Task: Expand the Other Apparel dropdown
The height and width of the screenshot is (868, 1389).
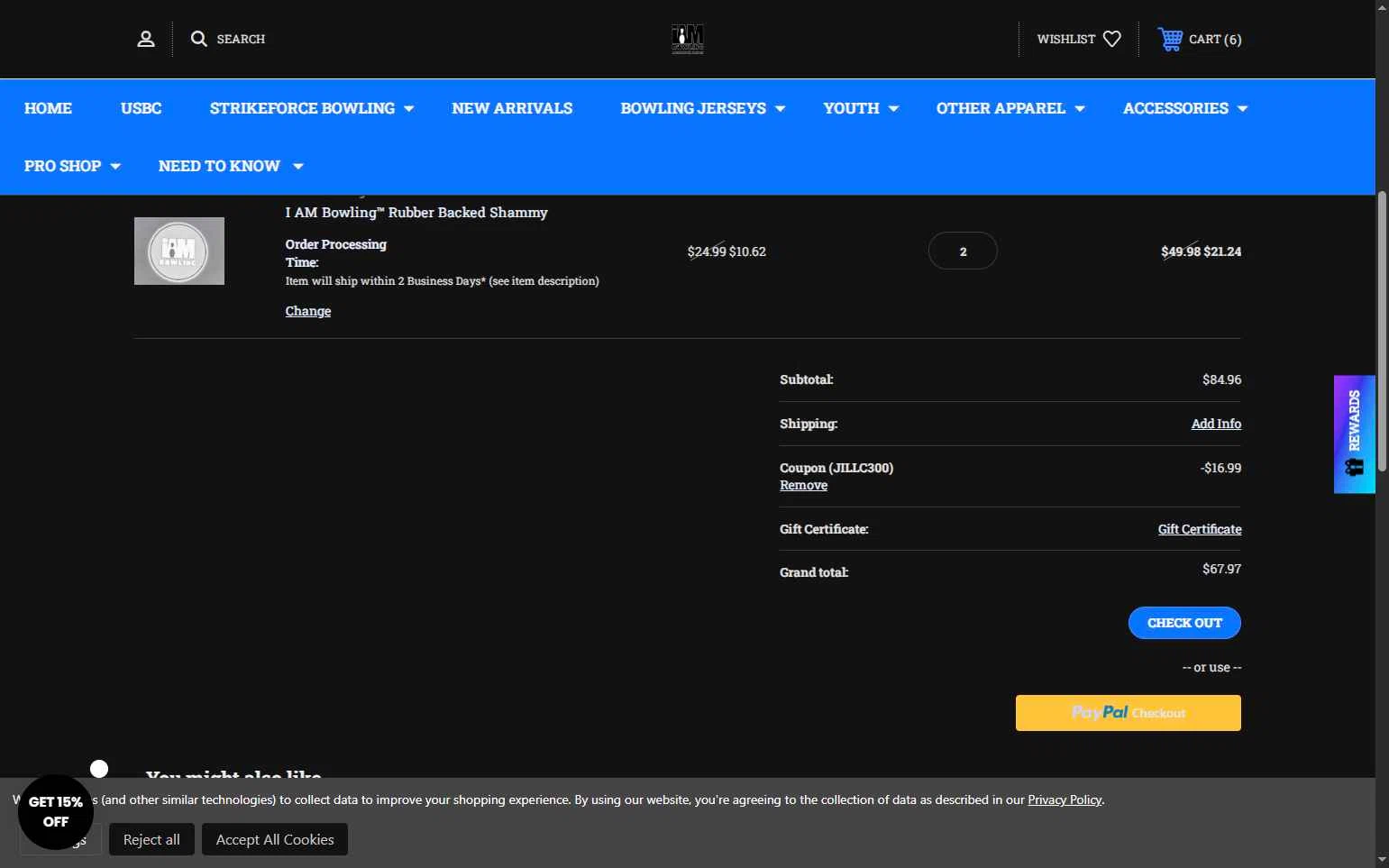Action: 1079,109
